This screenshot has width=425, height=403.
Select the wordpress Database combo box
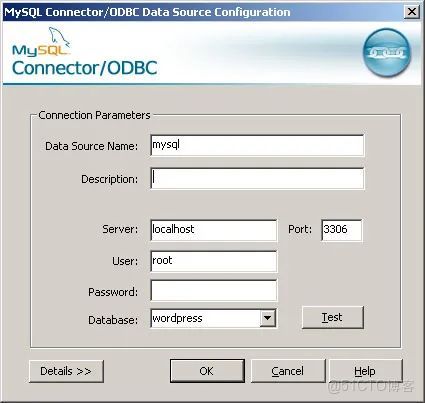pyautogui.click(x=213, y=318)
